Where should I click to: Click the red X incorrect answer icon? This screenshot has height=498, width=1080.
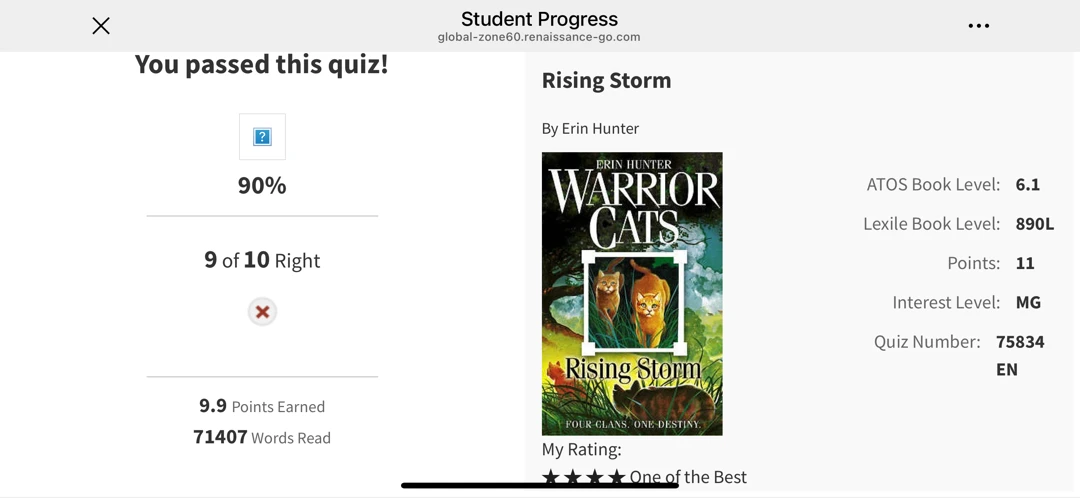(x=262, y=312)
